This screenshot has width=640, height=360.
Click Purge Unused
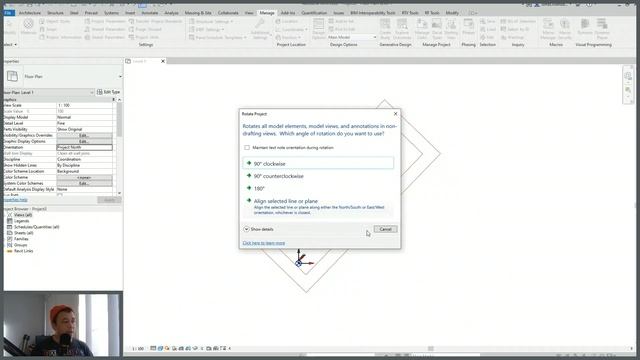point(145,29)
